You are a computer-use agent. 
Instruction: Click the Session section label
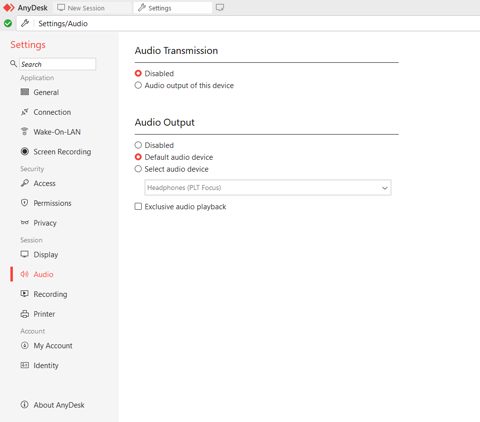point(31,240)
